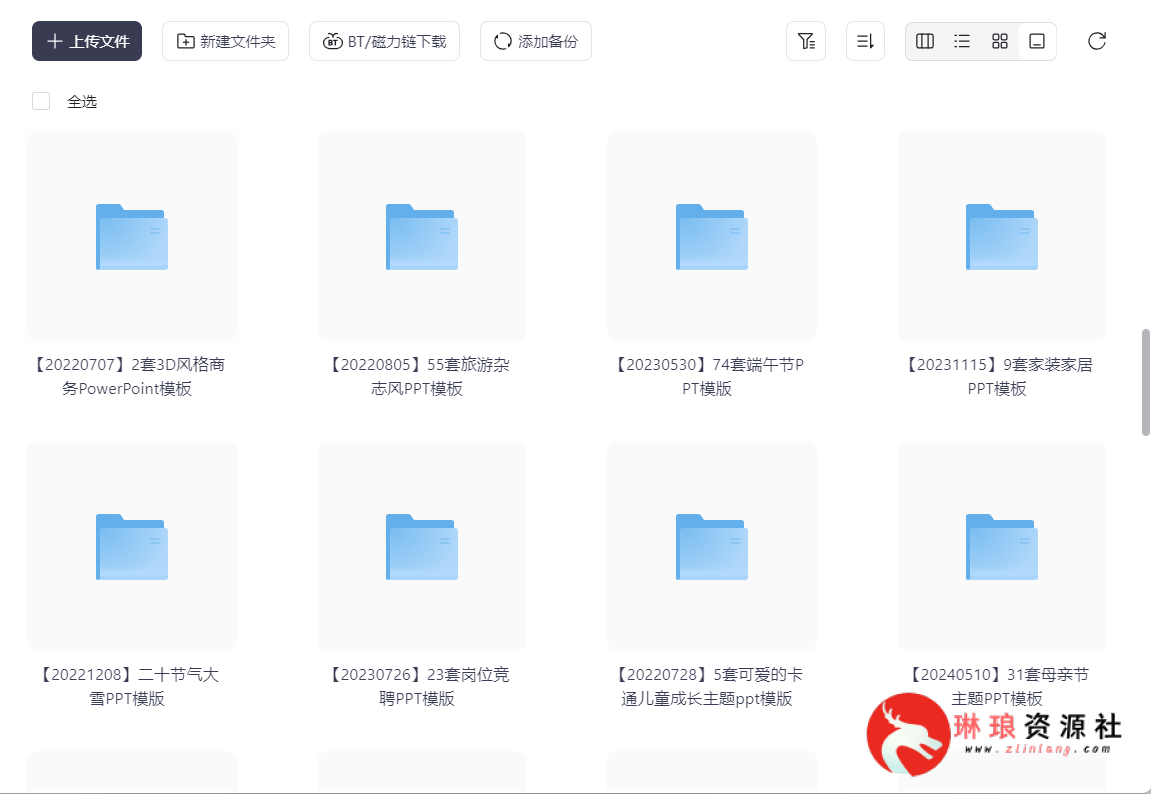Click the Upload File button
This screenshot has height=794, width=1151.
[x=87, y=41]
